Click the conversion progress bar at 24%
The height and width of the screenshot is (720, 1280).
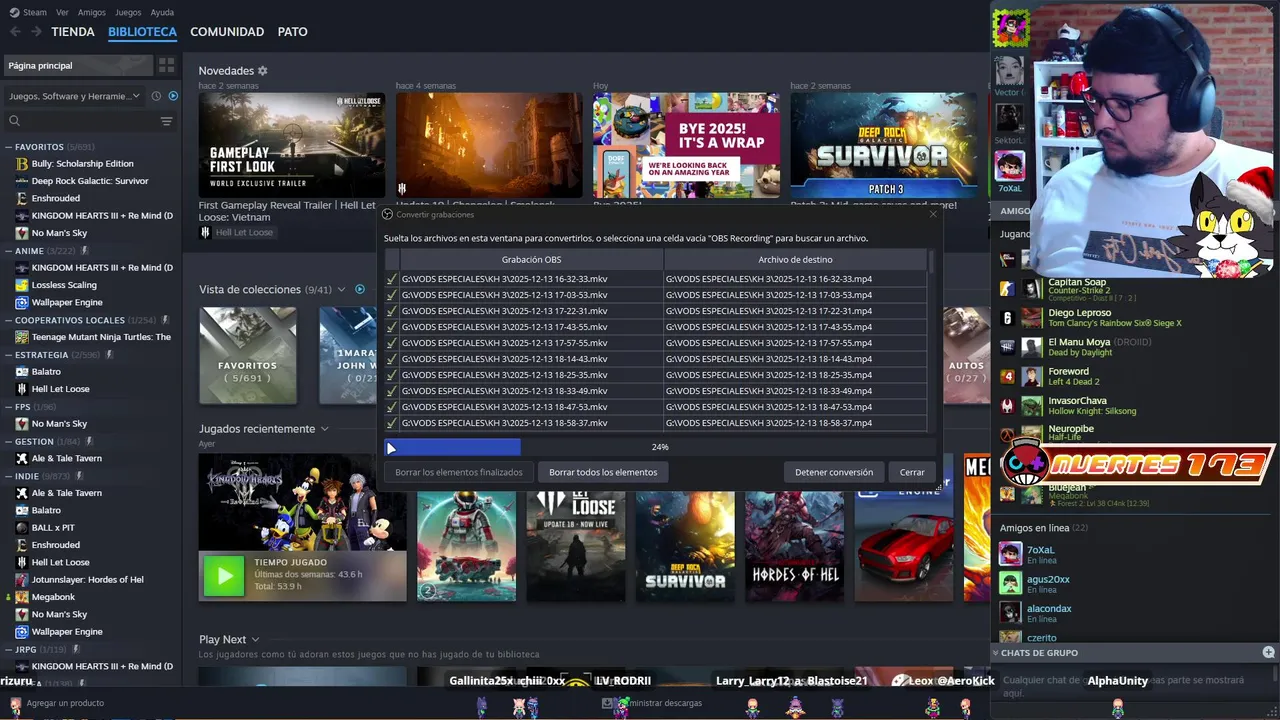(x=660, y=447)
